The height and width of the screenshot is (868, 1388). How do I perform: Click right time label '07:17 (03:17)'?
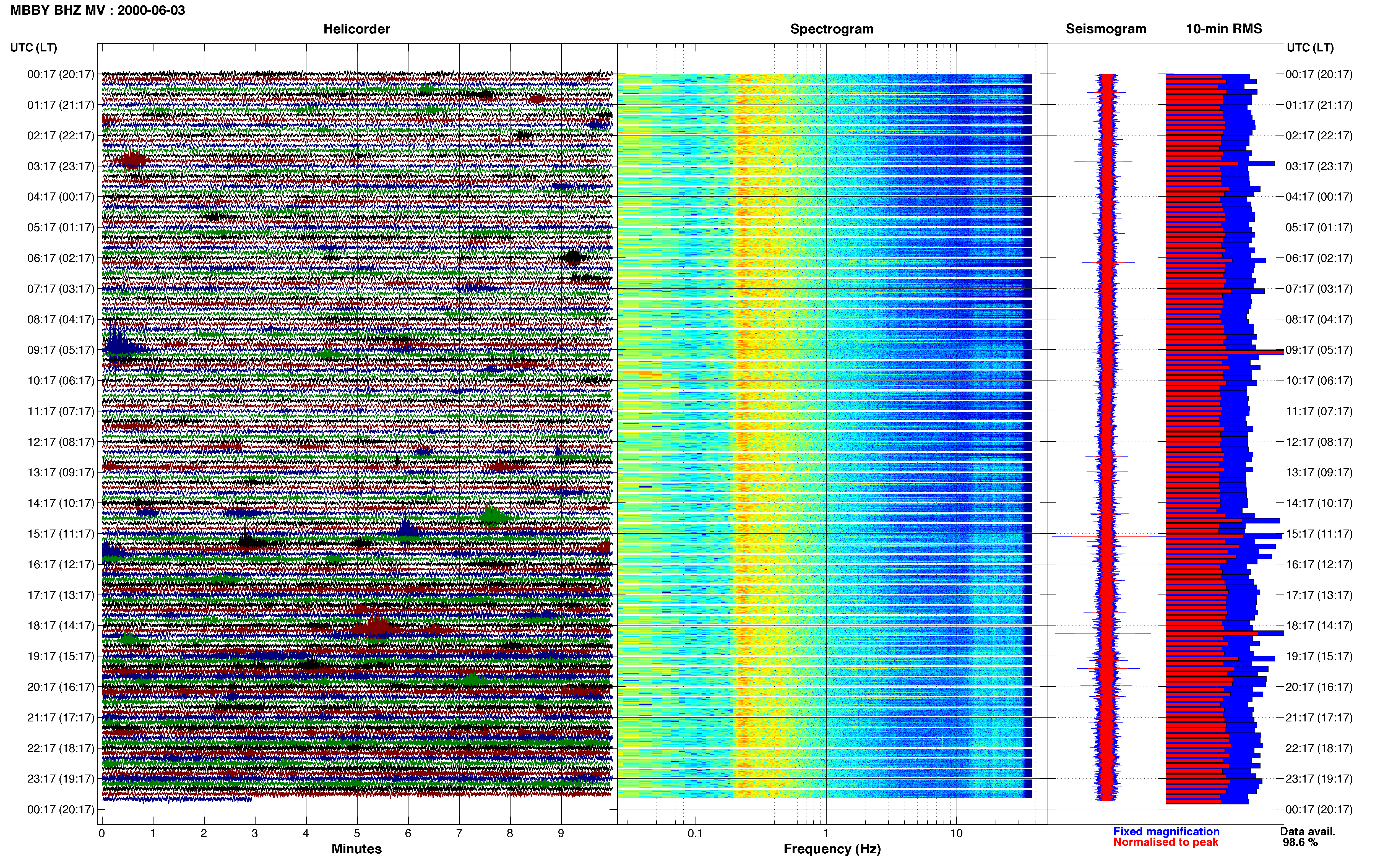pyautogui.click(x=1319, y=288)
